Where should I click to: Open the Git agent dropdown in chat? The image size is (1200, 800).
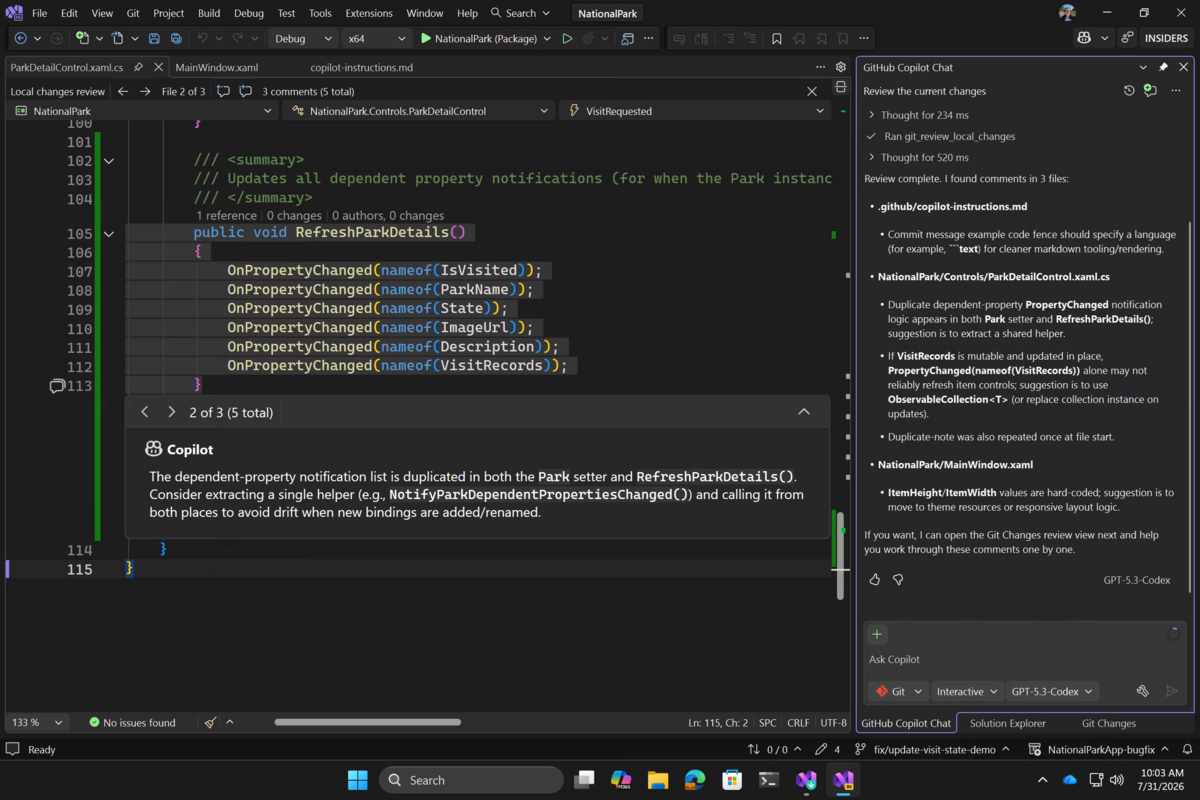(899, 691)
